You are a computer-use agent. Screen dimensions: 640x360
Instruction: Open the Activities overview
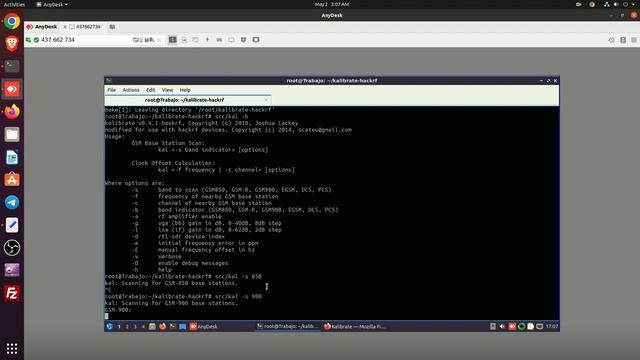click(x=14, y=4)
